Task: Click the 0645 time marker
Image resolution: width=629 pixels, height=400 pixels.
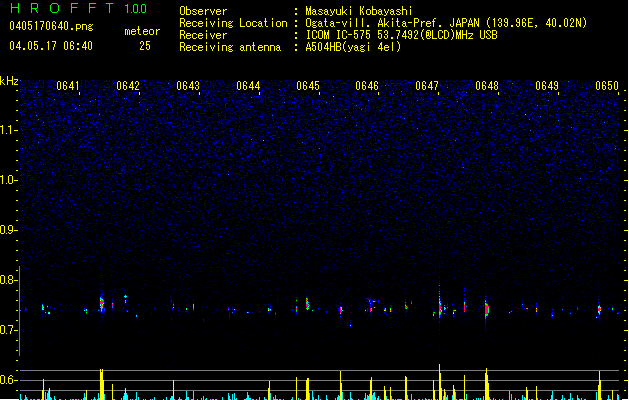Action: tap(308, 86)
